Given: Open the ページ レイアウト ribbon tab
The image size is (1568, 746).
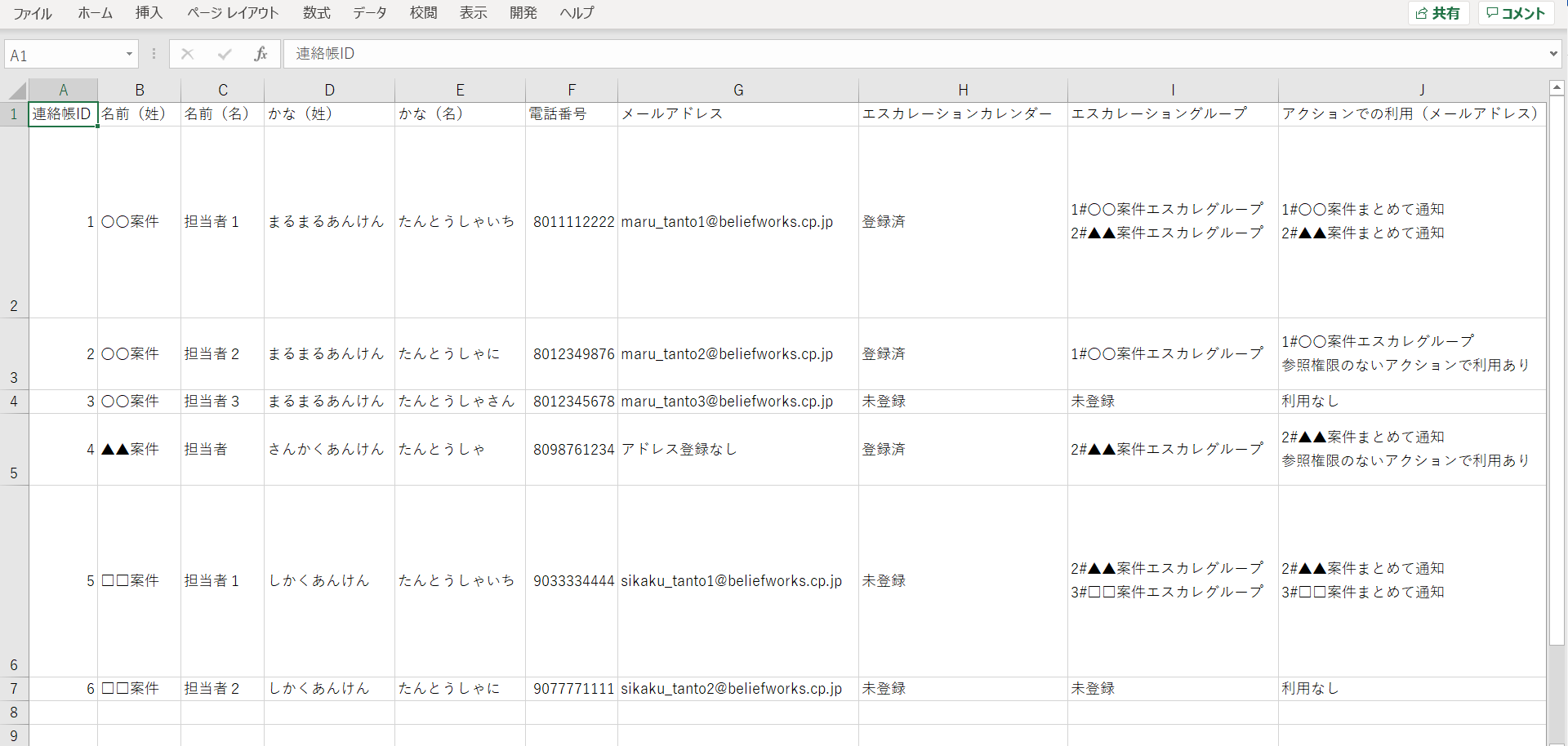Looking at the screenshot, I should tap(233, 13).
